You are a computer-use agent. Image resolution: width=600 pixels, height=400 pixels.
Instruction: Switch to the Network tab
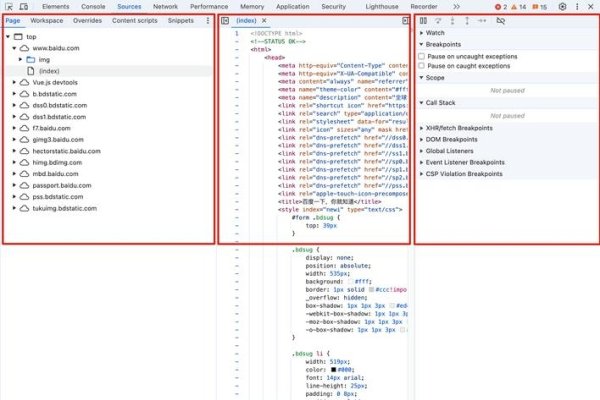click(165, 6)
